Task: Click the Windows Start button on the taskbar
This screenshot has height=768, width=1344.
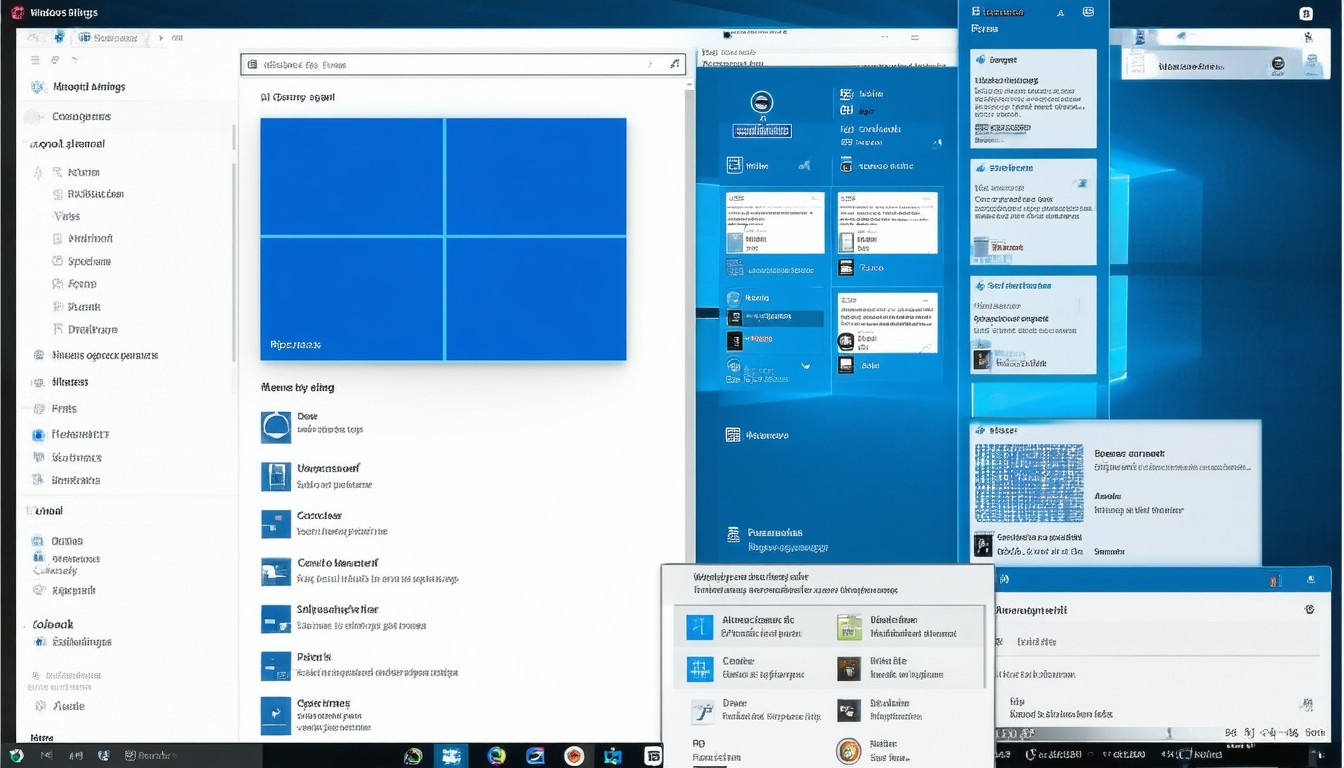Action: (16, 756)
